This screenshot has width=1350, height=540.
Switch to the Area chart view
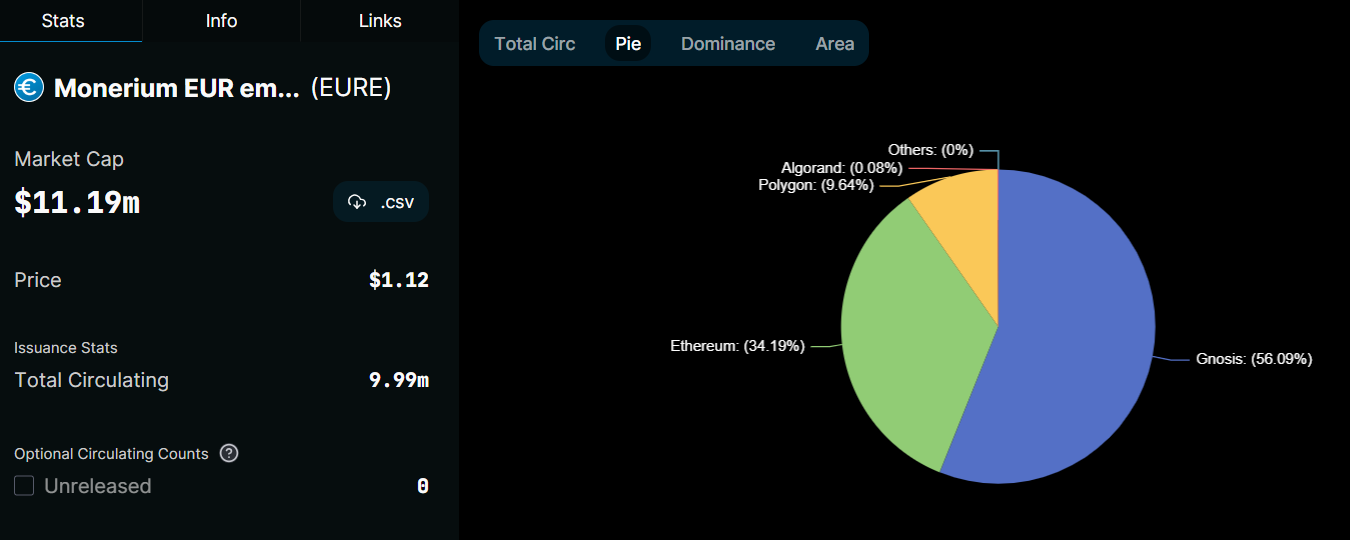[x=835, y=44]
